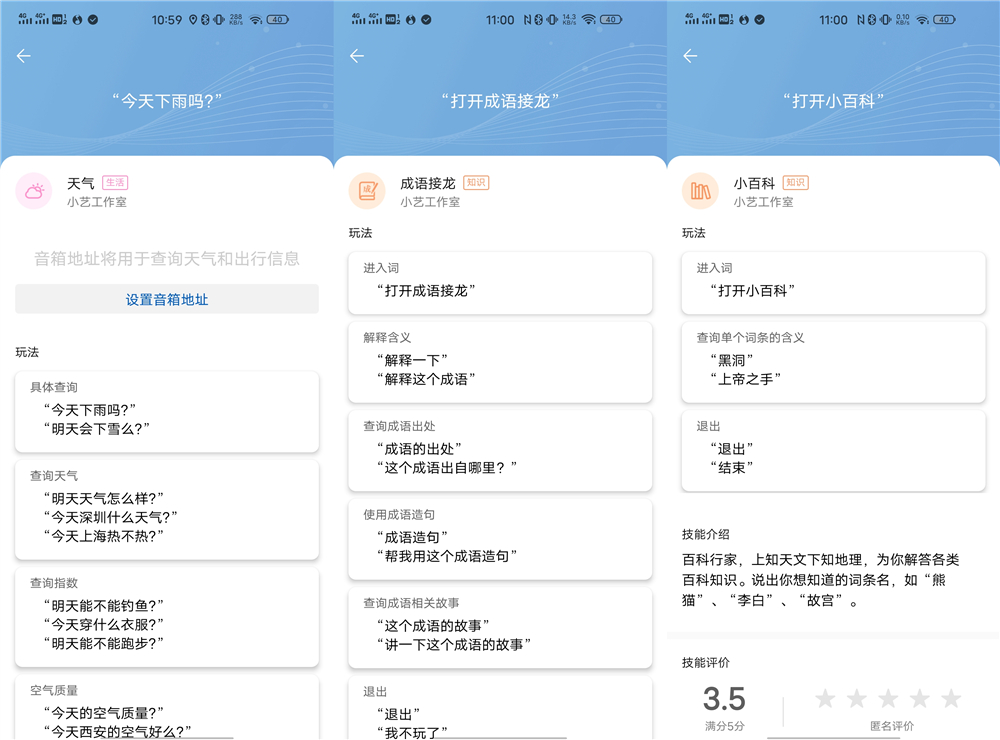Click the 成语接龙 skill book icon
1000x740 pixels.
click(x=367, y=191)
